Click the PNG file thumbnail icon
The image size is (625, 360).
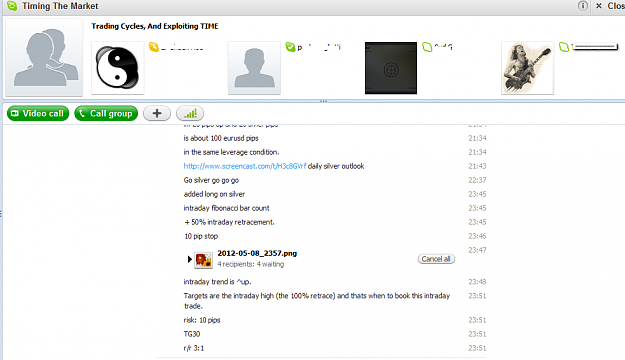pos(203,260)
